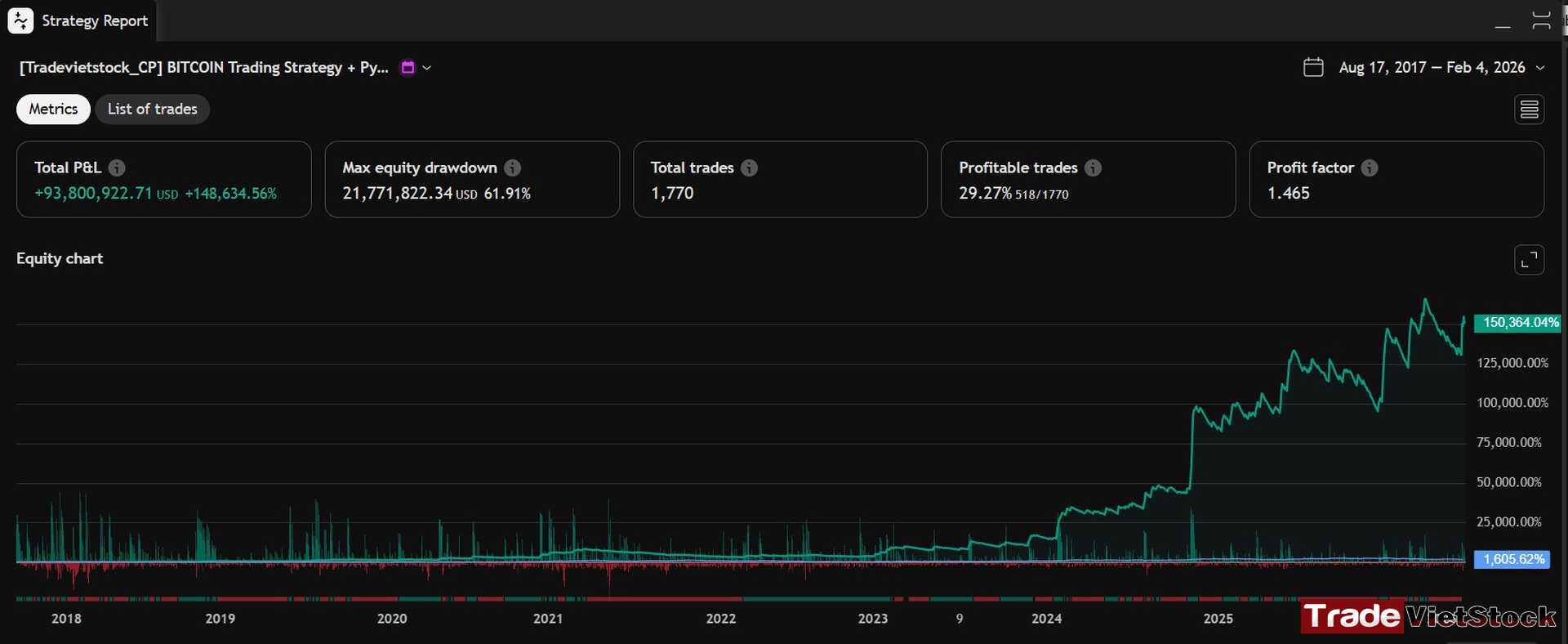This screenshot has width=1568, height=644.
Task: Expand the date range dropdown chevron
Action: point(1540,68)
